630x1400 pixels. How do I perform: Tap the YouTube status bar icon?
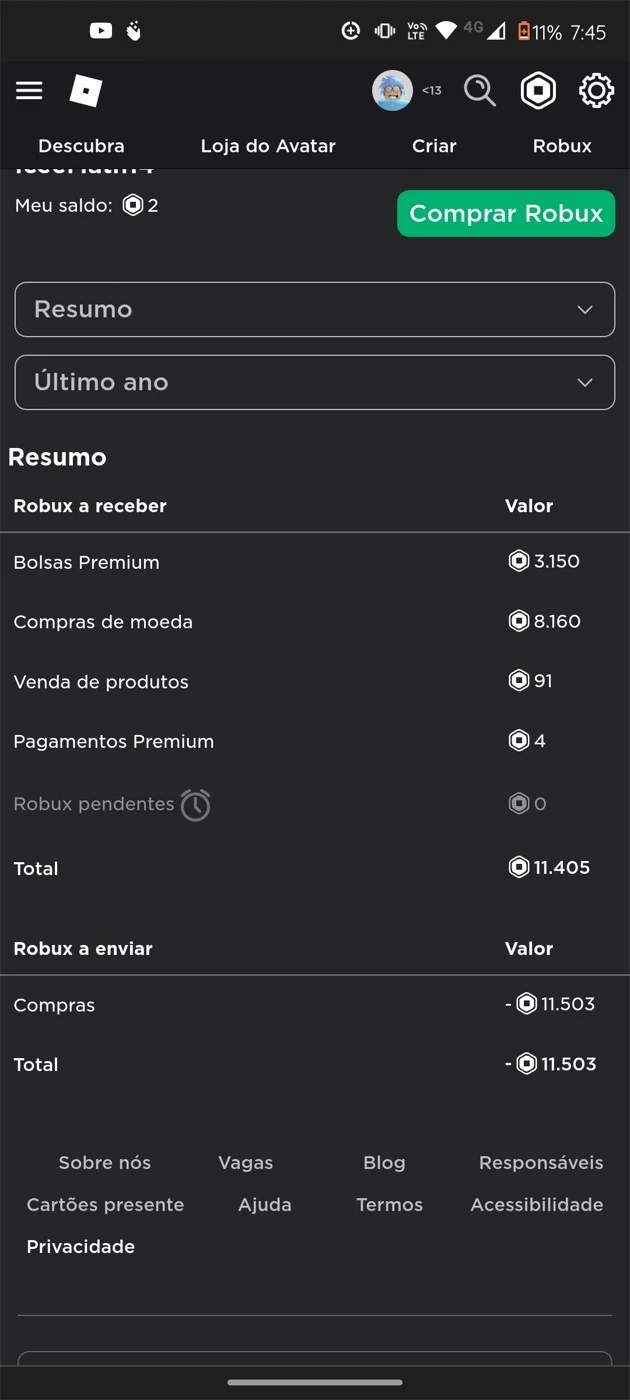101,31
